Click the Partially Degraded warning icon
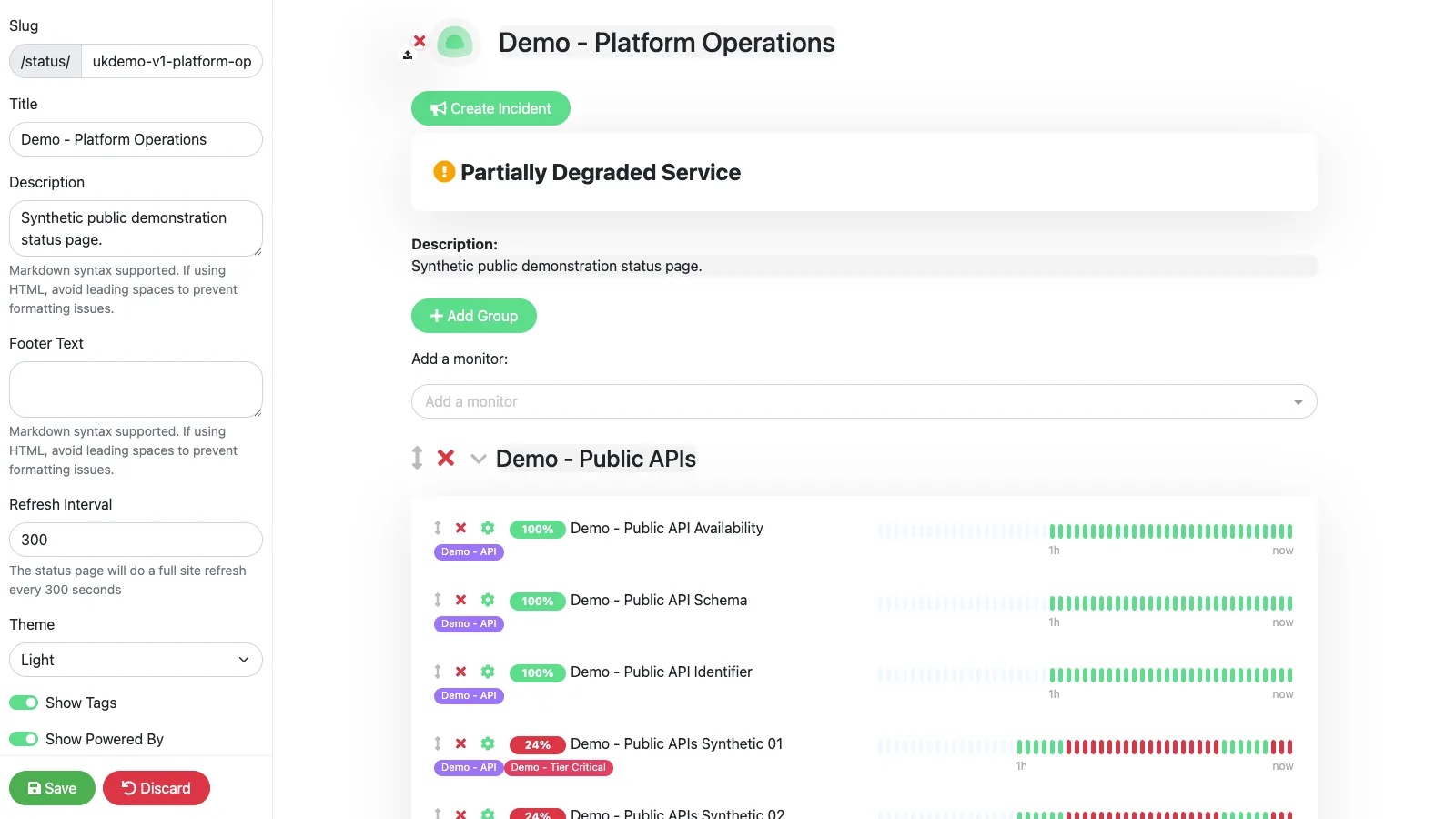Viewport: 1456px width, 819px height. click(x=444, y=171)
